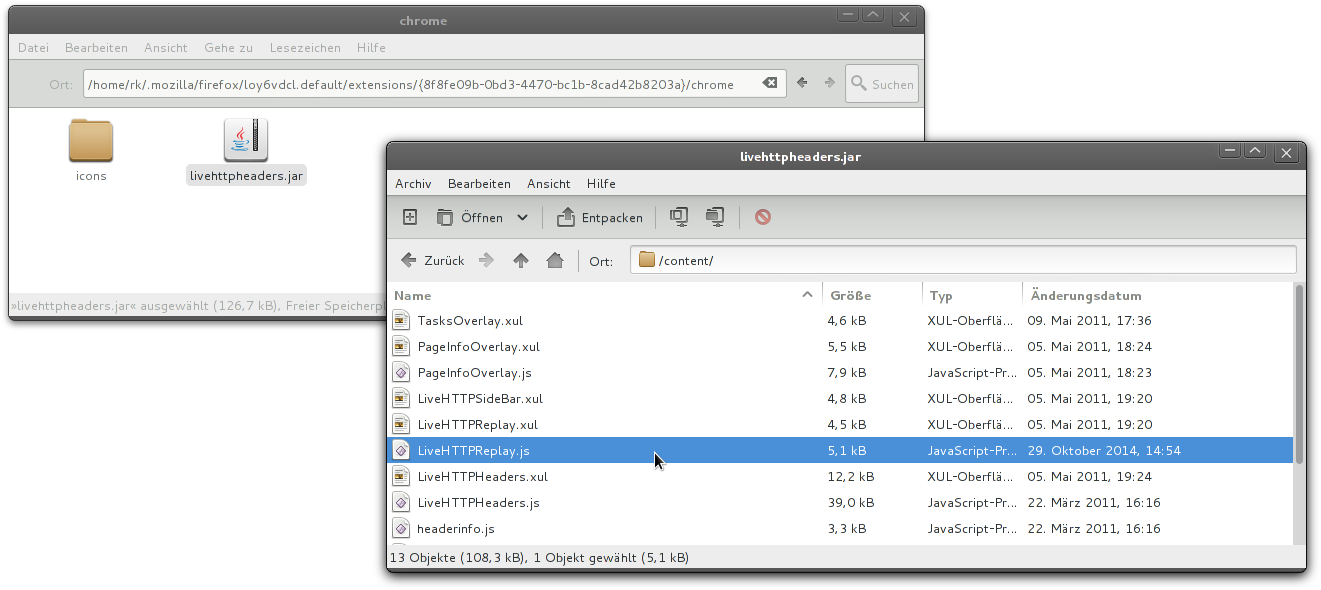Screen dimensions: 1321x590
Task: Select PageInfoOverlay.xul file row
Action: 840,347
